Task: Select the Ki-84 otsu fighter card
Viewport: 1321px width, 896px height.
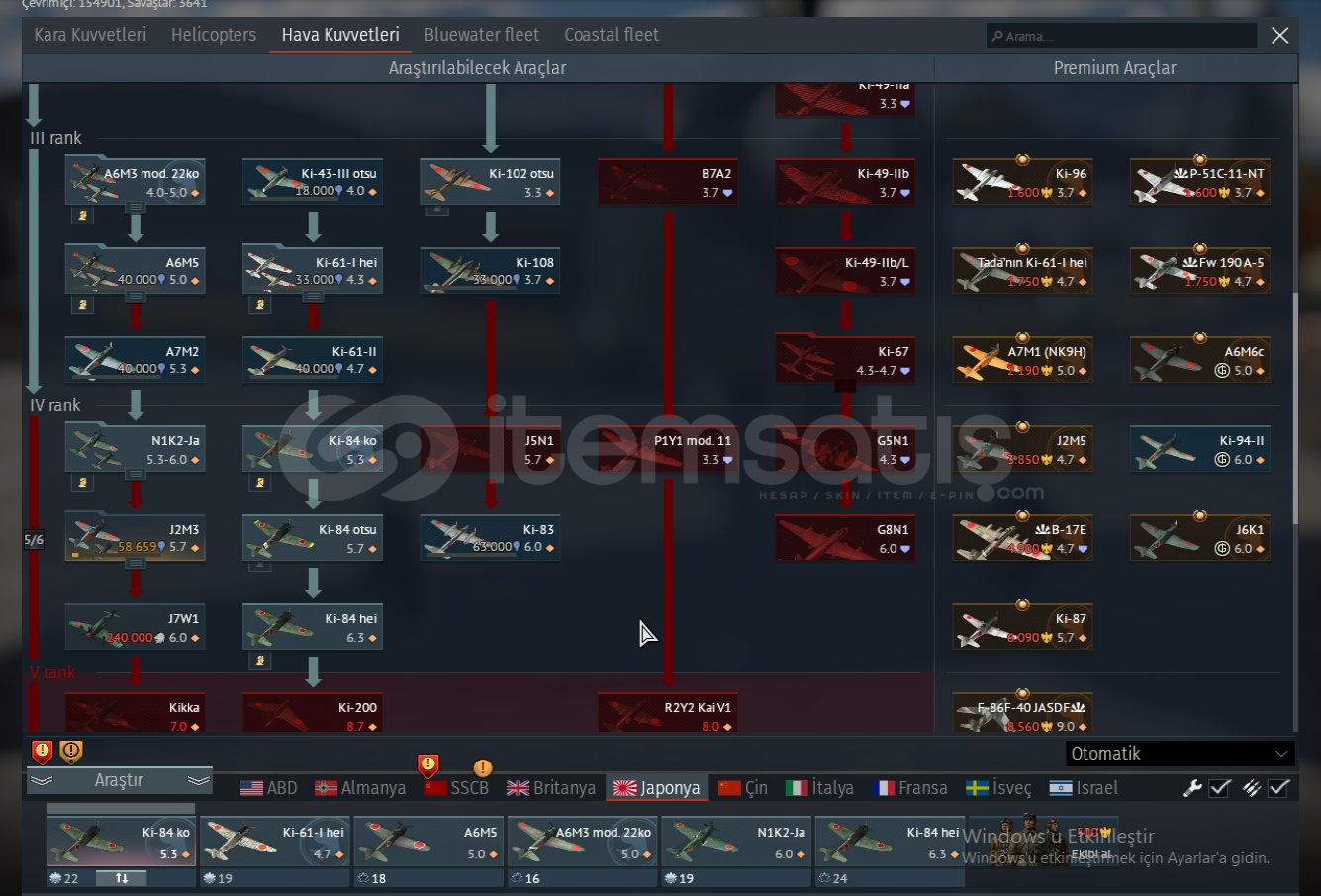Action: (x=313, y=538)
